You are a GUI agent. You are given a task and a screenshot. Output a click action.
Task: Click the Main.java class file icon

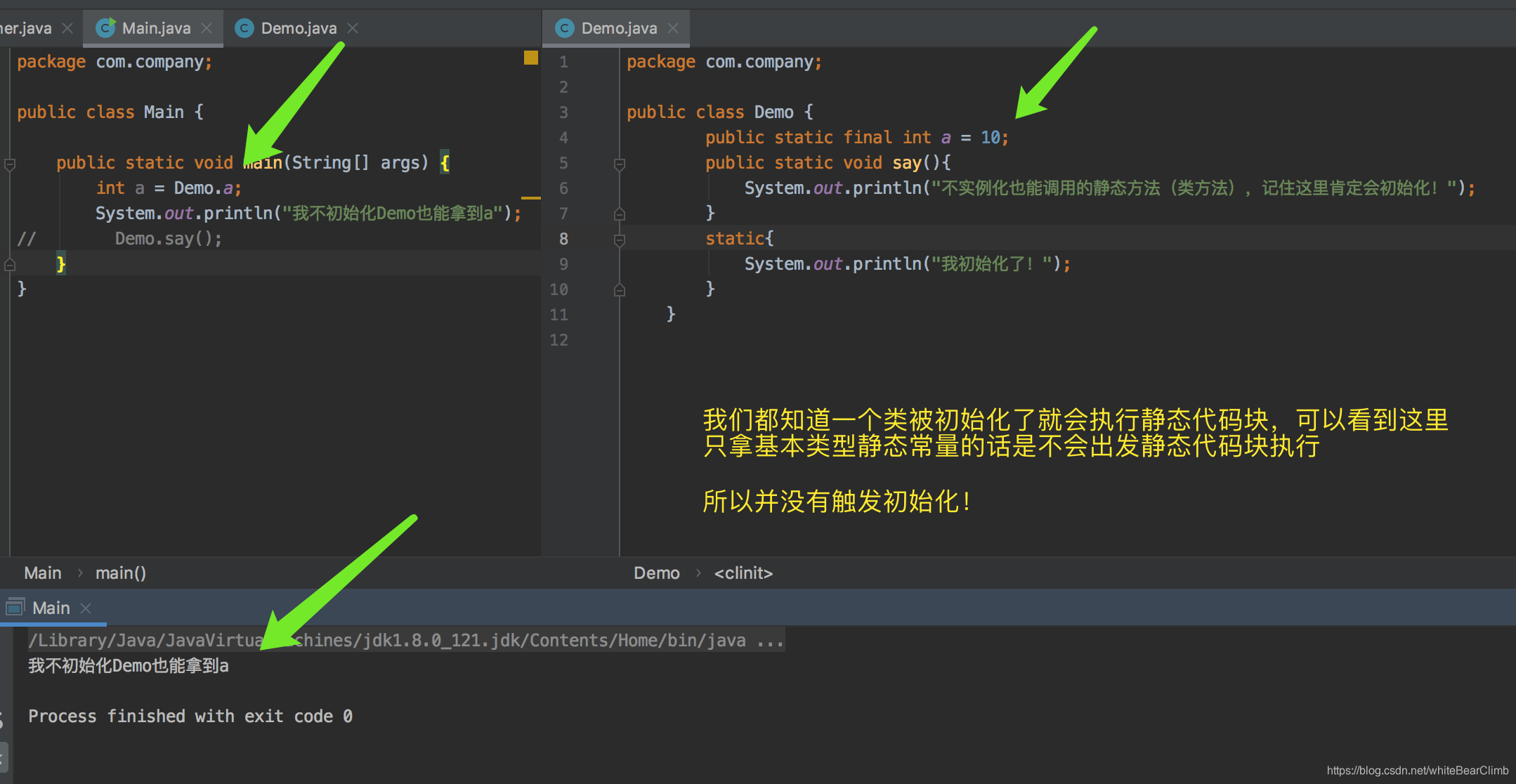(x=105, y=28)
